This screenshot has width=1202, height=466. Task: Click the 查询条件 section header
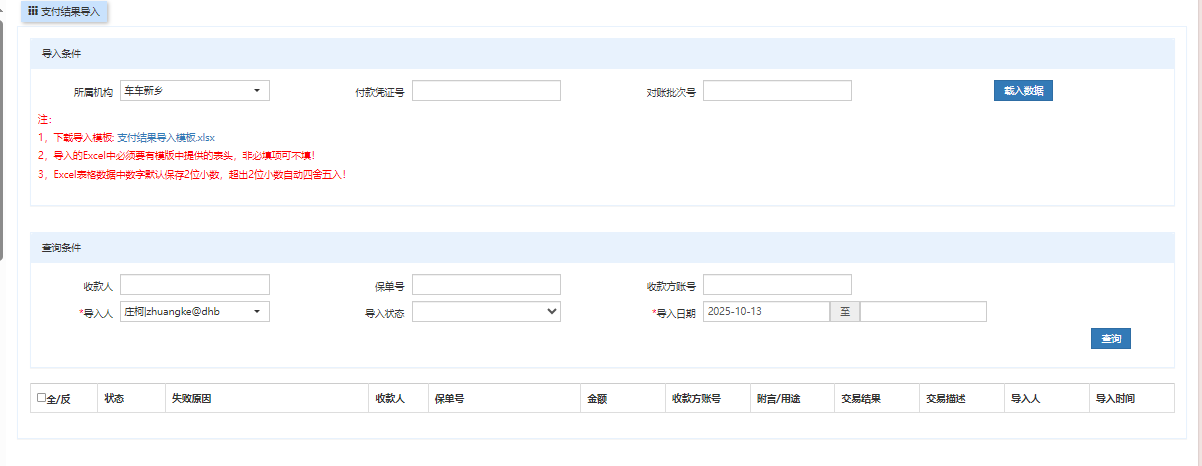(x=601, y=247)
